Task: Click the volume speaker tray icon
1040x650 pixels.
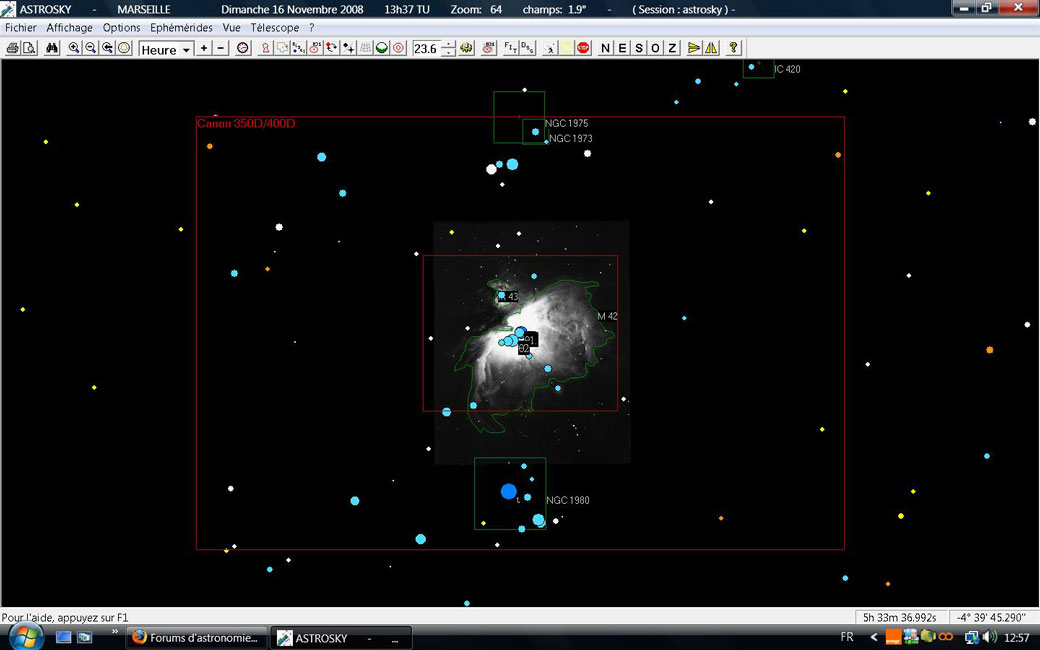Action: pyautogui.click(x=990, y=637)
